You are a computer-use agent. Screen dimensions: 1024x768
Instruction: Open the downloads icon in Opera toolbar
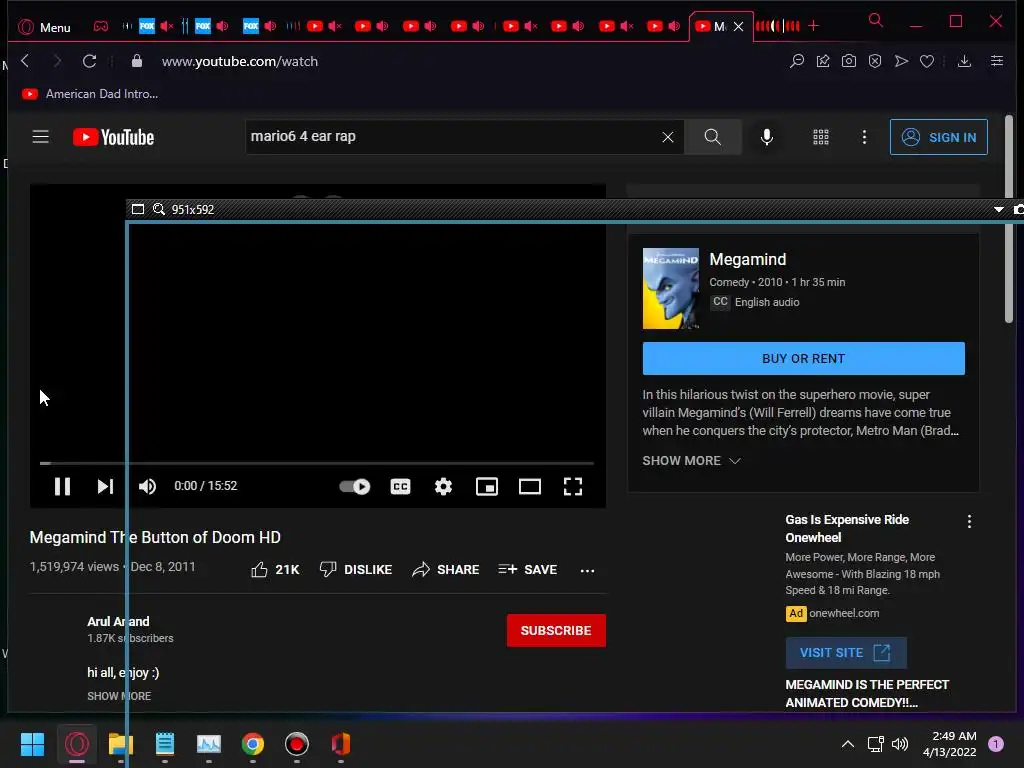[964, 61]
